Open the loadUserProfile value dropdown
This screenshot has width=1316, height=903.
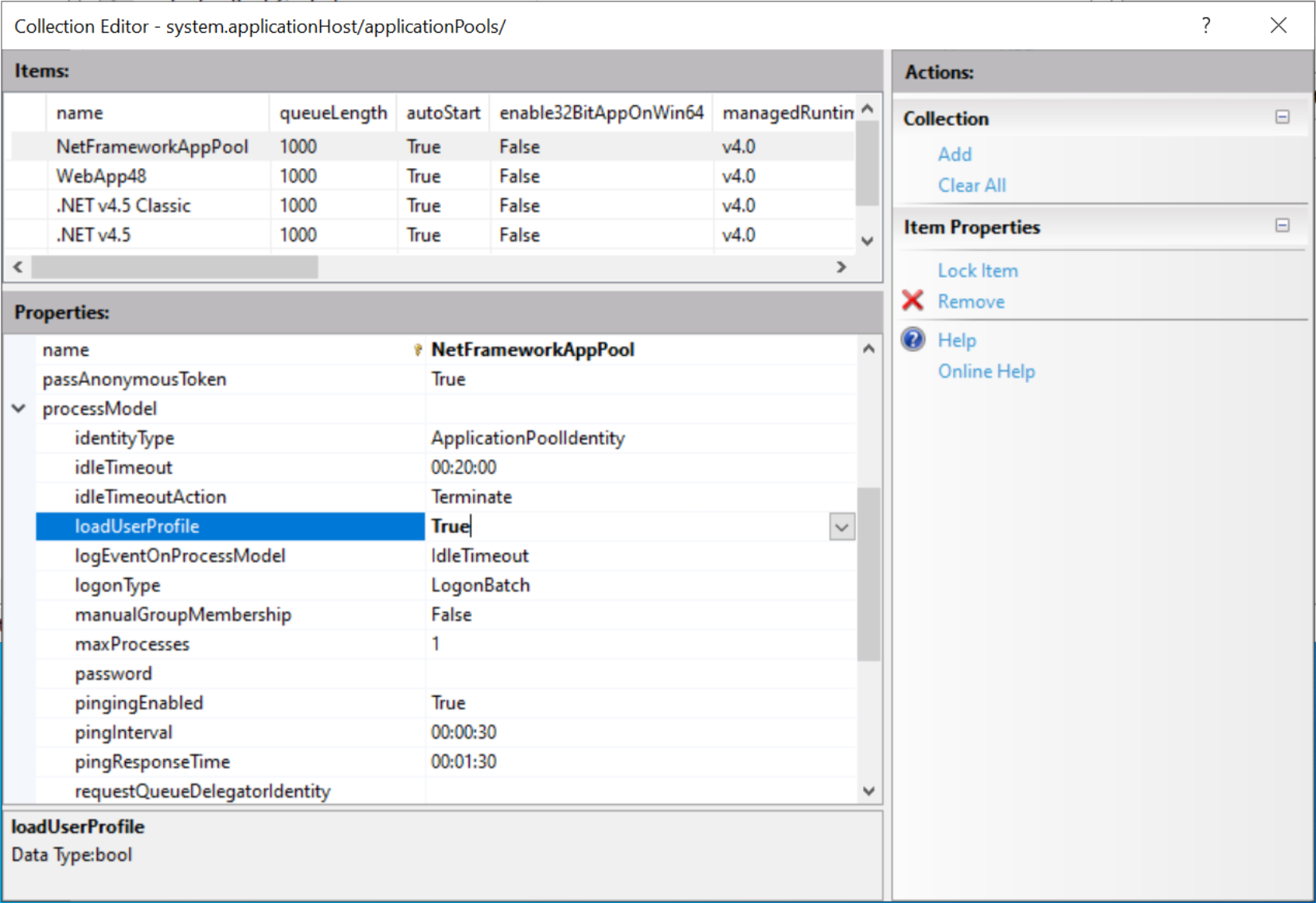click(x=842, y=526)
